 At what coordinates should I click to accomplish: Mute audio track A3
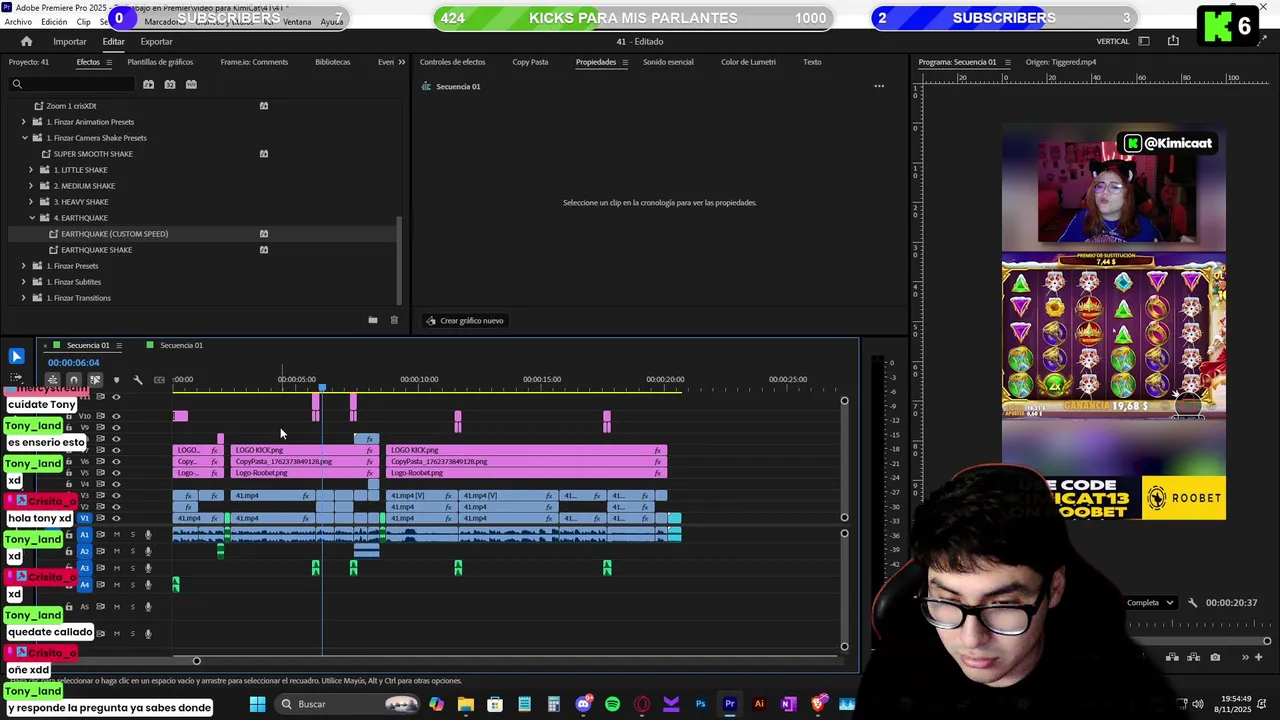coord(116,568)
